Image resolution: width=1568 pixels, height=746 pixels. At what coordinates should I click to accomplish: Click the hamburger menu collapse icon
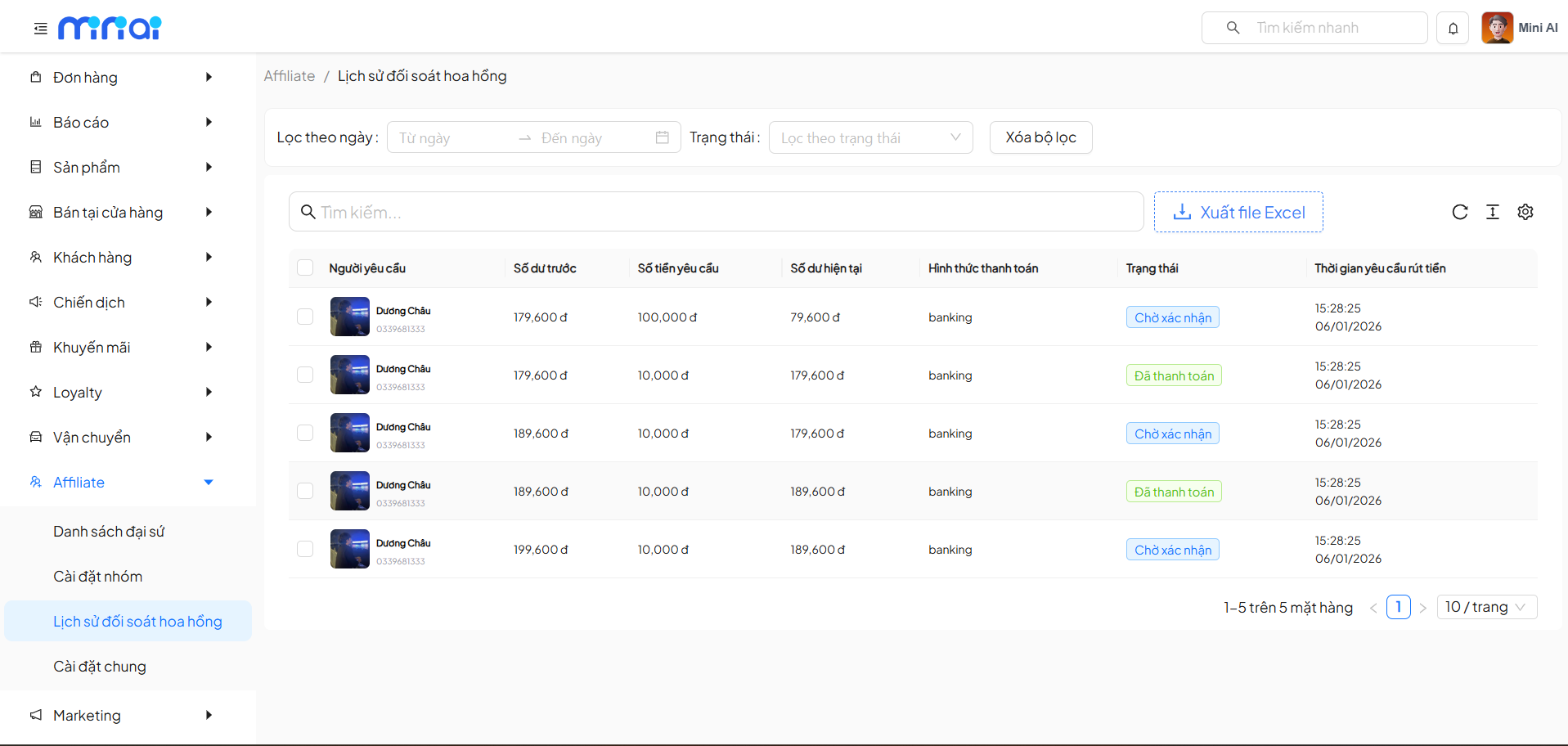pos(40,29)
